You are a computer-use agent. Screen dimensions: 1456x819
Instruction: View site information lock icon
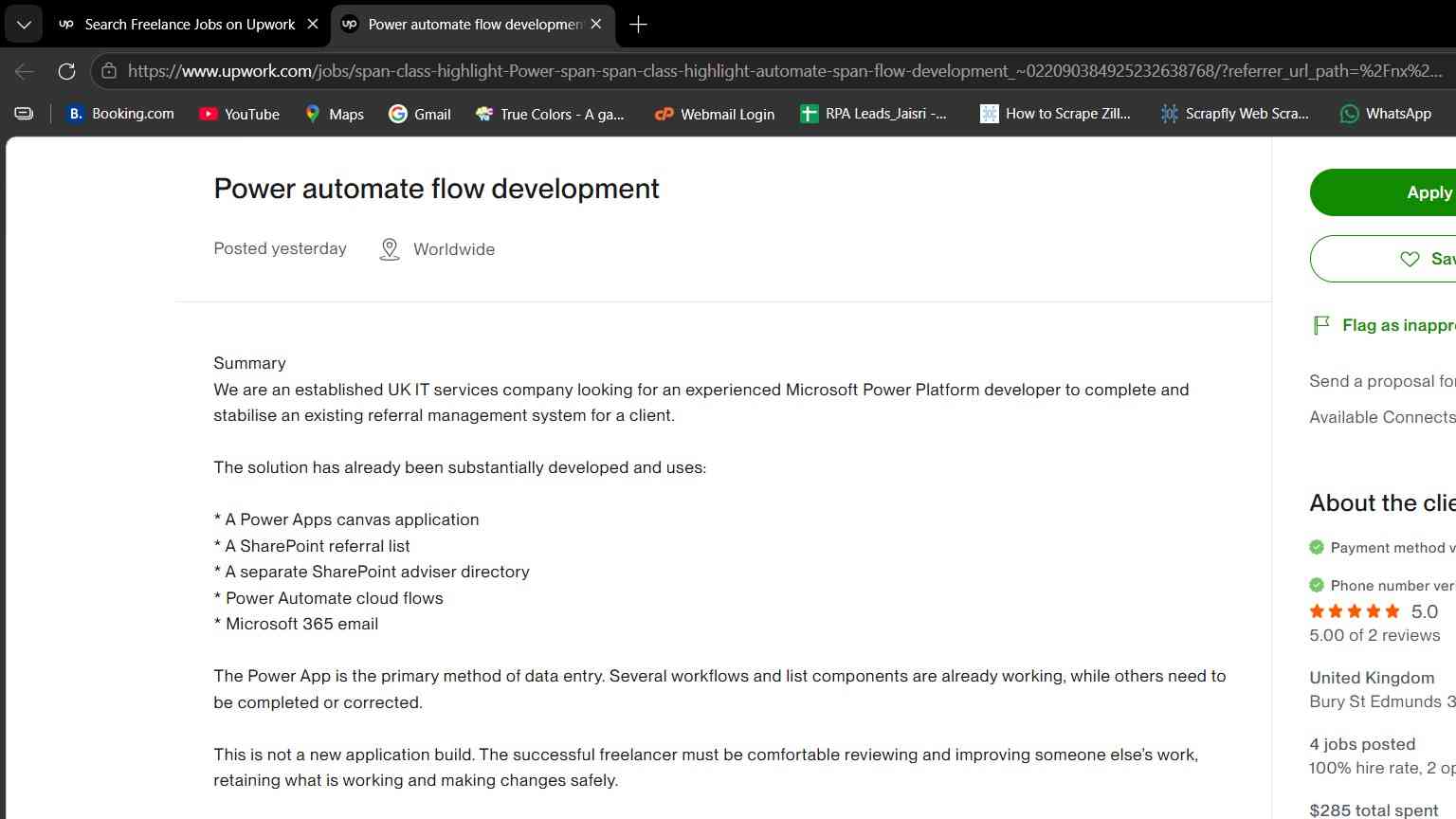tap(109, 71)
